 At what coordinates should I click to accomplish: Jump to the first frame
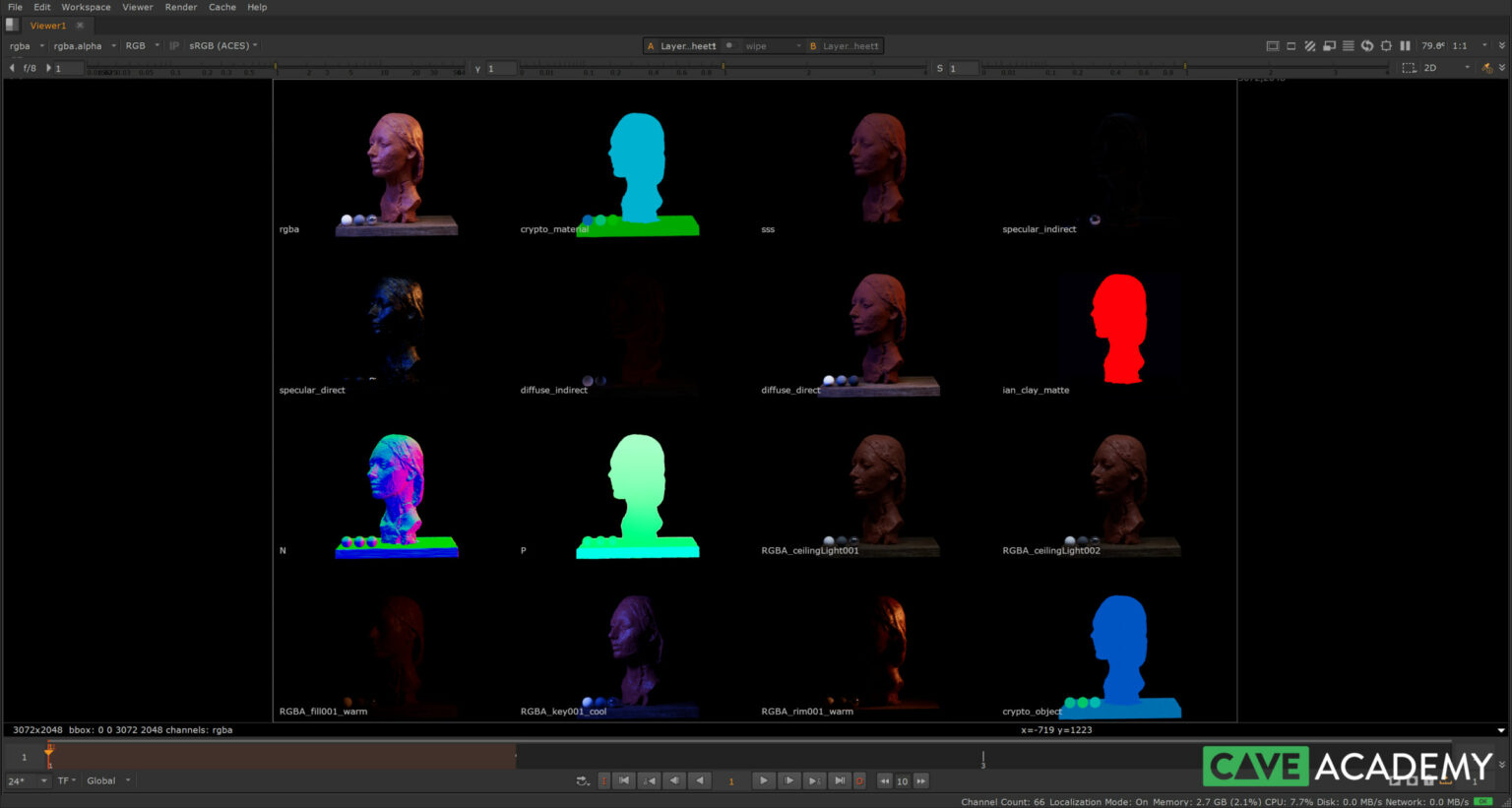[x=623, y=780]
